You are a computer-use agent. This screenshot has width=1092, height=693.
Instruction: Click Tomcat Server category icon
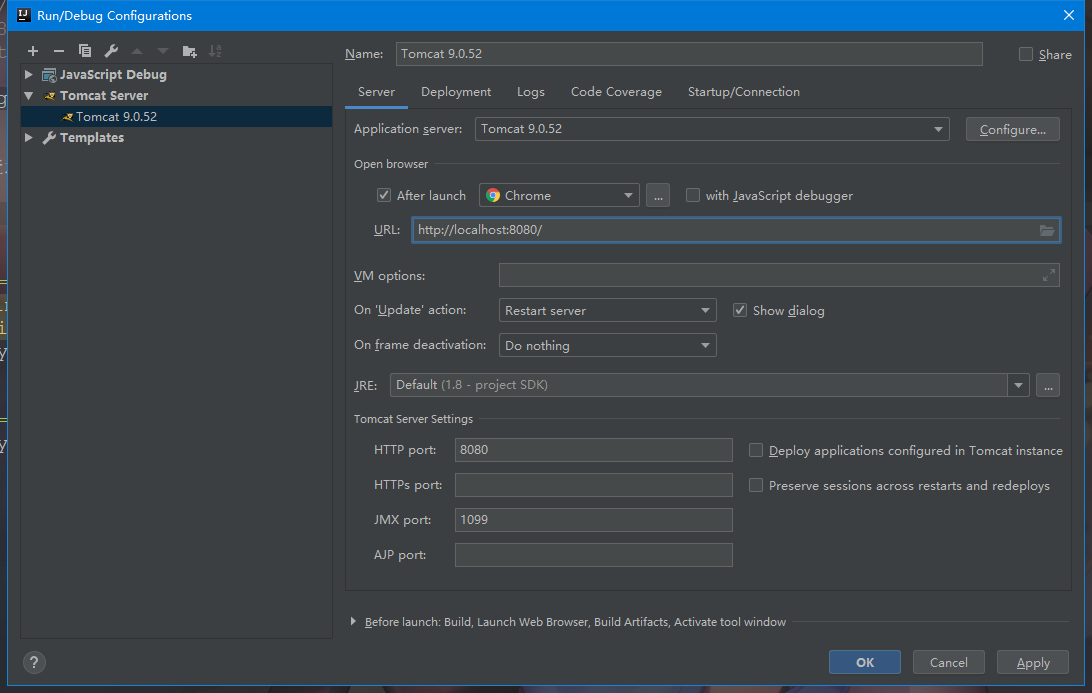pos(49,96)
